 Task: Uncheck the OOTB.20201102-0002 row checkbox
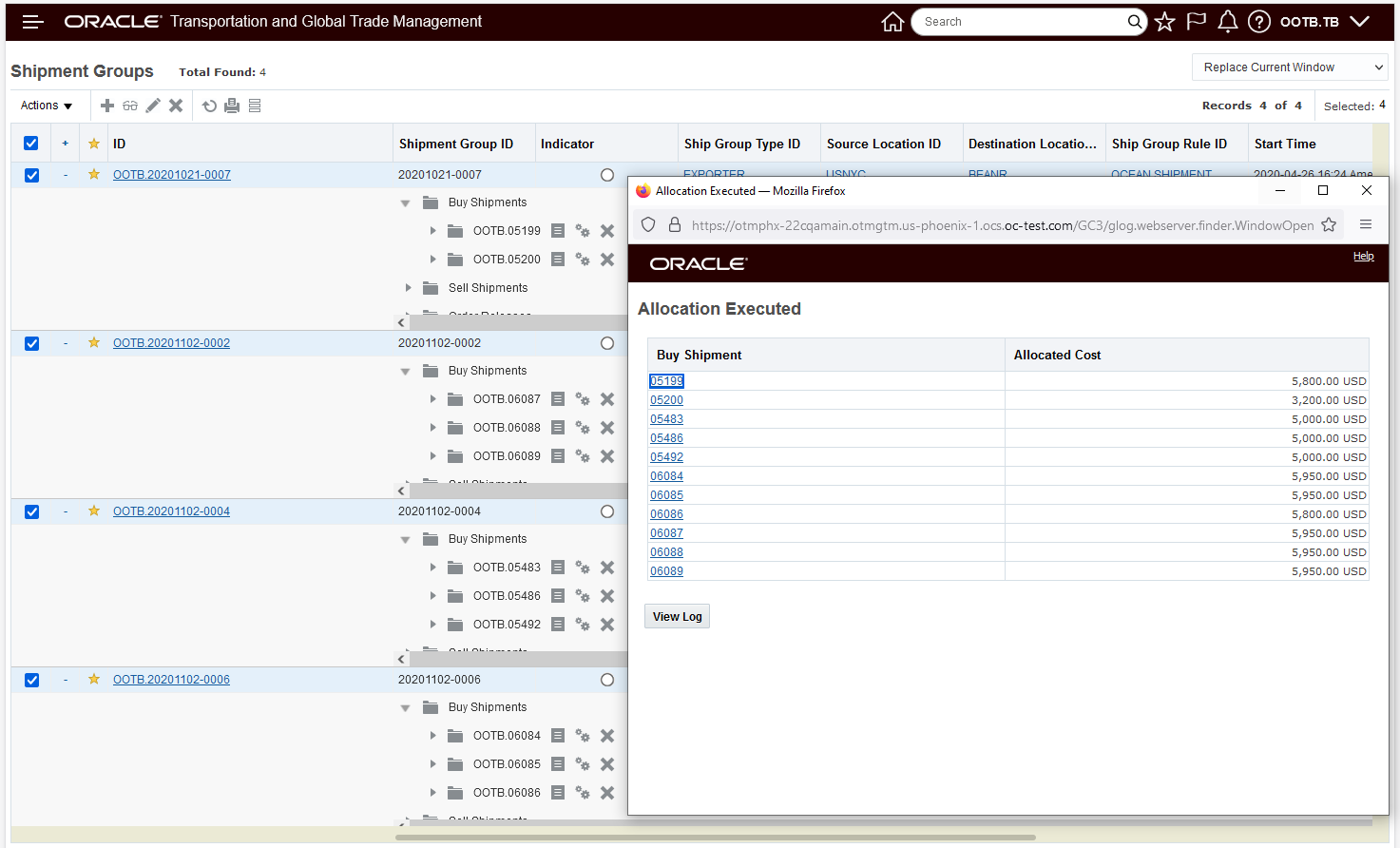(31, 343)
